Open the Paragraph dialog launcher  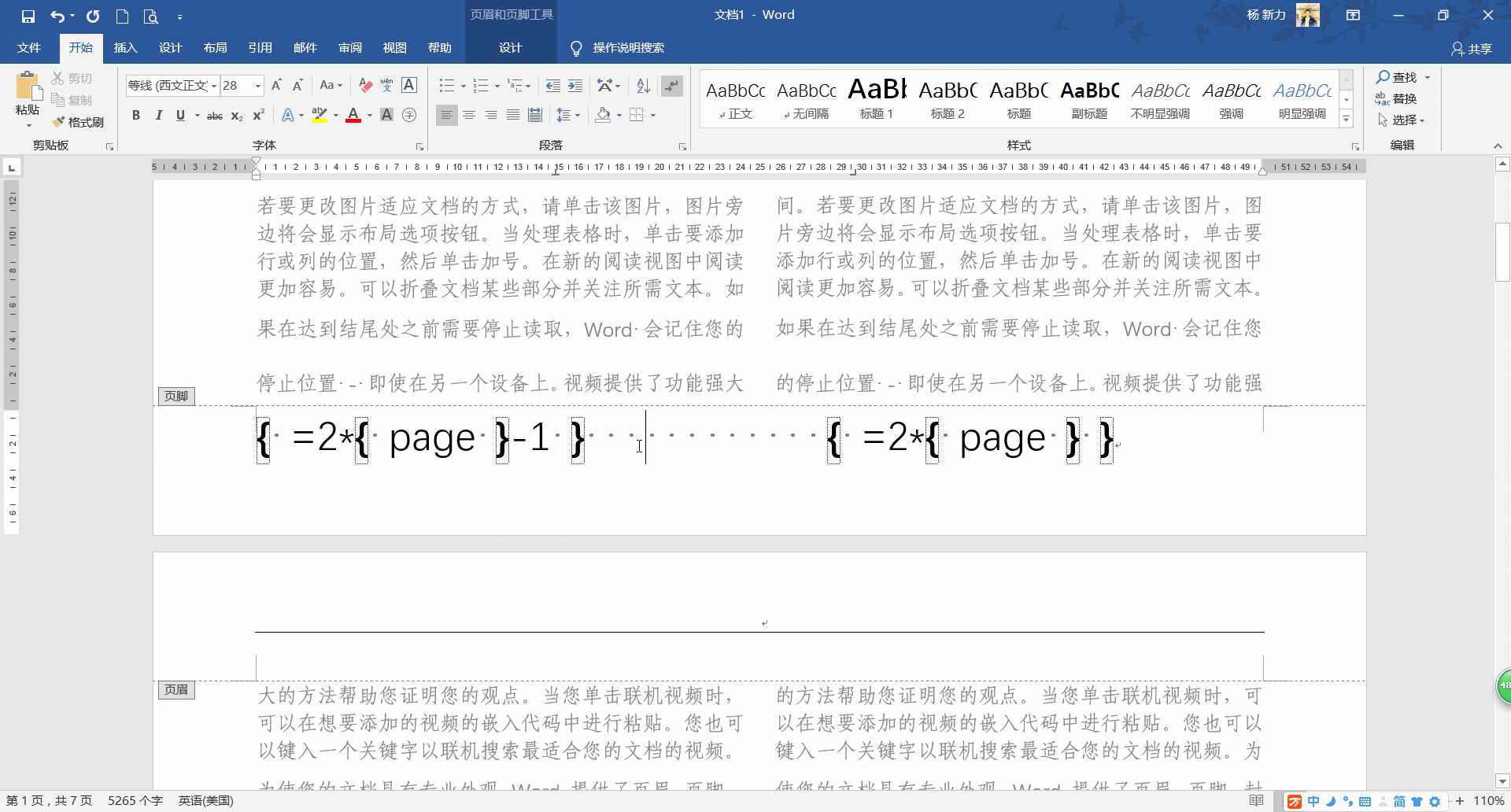point(682,146)
